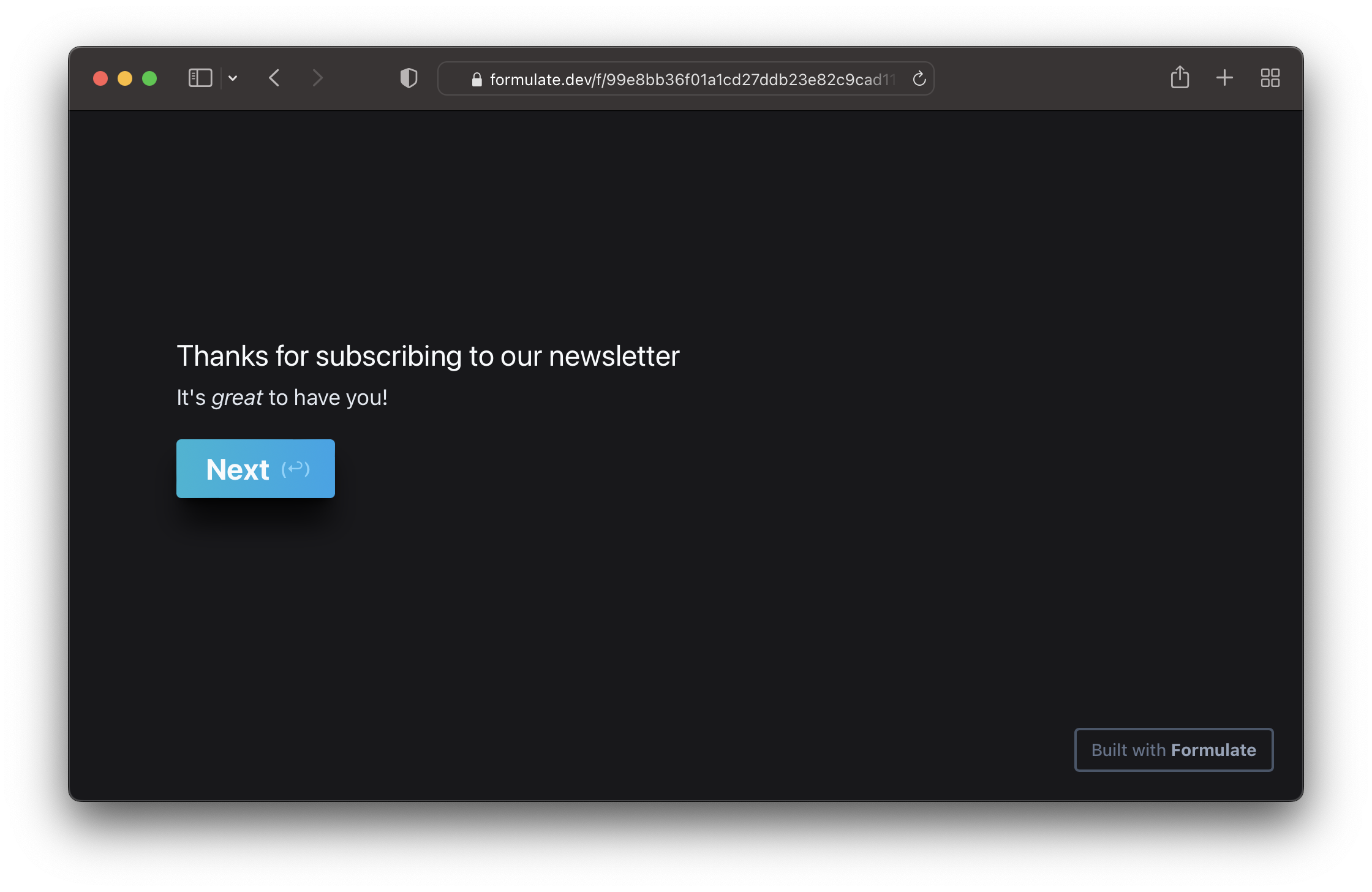1372x892 pixels.
Task: Minimize the window with yellow button
Action: pos(125,78)
